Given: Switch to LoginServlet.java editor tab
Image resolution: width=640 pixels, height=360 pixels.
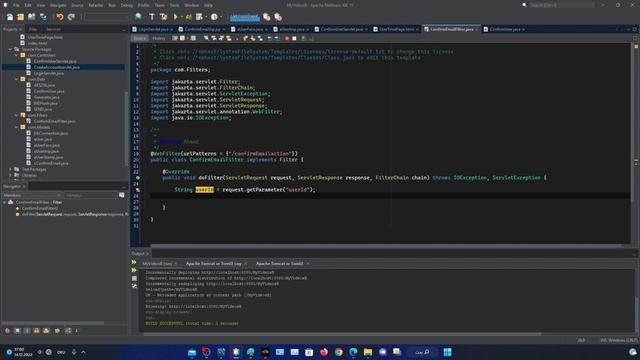Looking at the screenshot, I should click(x=153, y=29).
